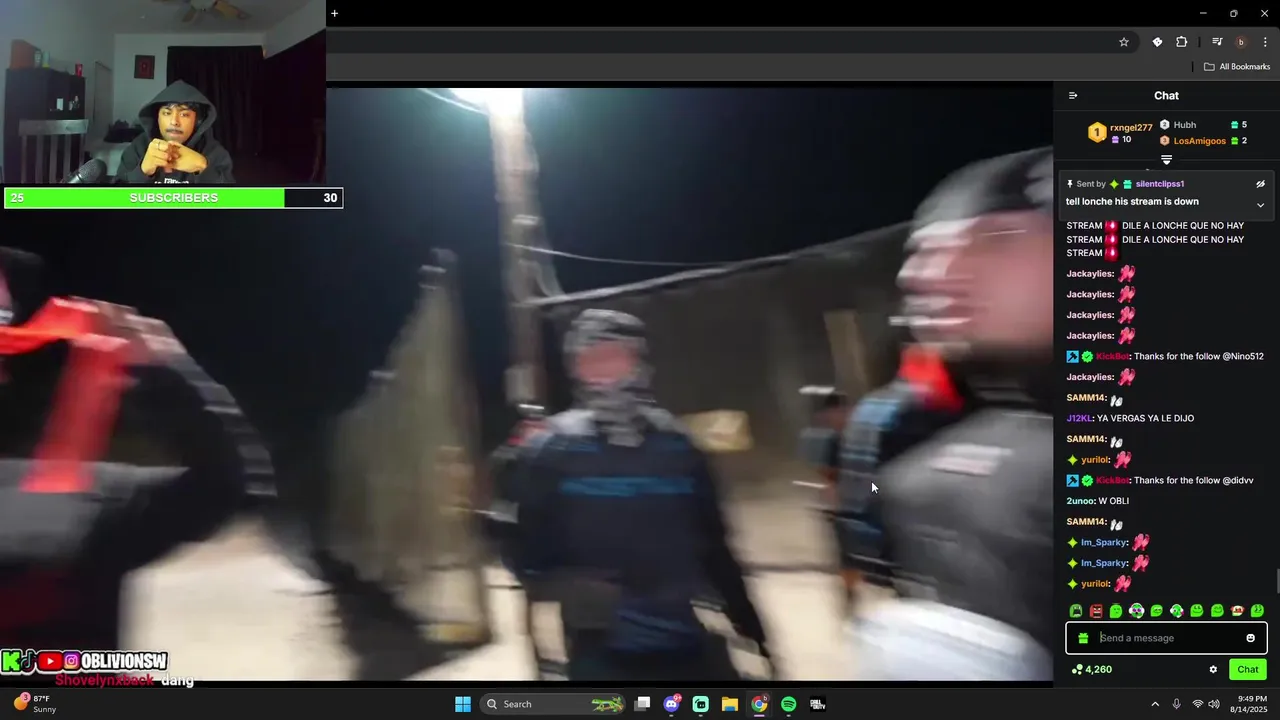Pick the last green emote in quick row

tap(1257, 611)
